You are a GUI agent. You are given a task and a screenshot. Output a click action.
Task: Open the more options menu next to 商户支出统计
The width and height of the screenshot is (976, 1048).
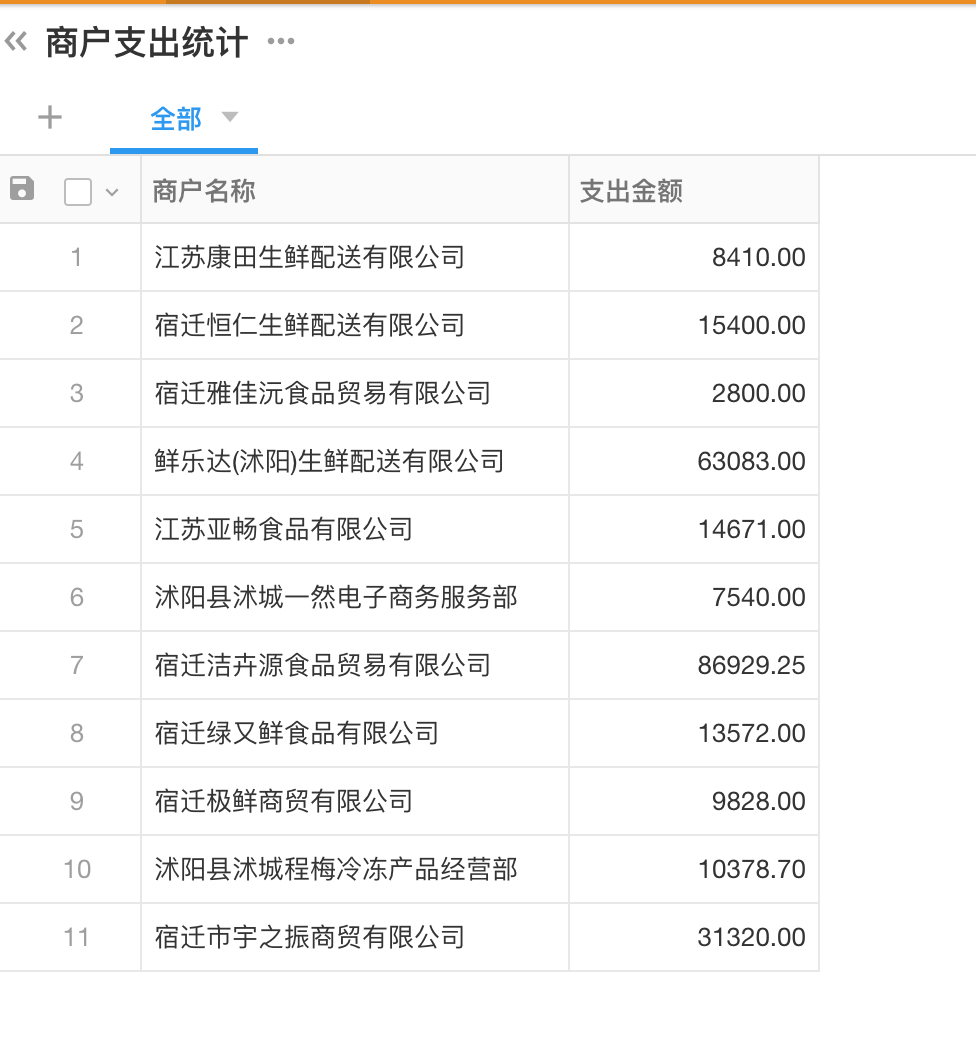[281, 42]
